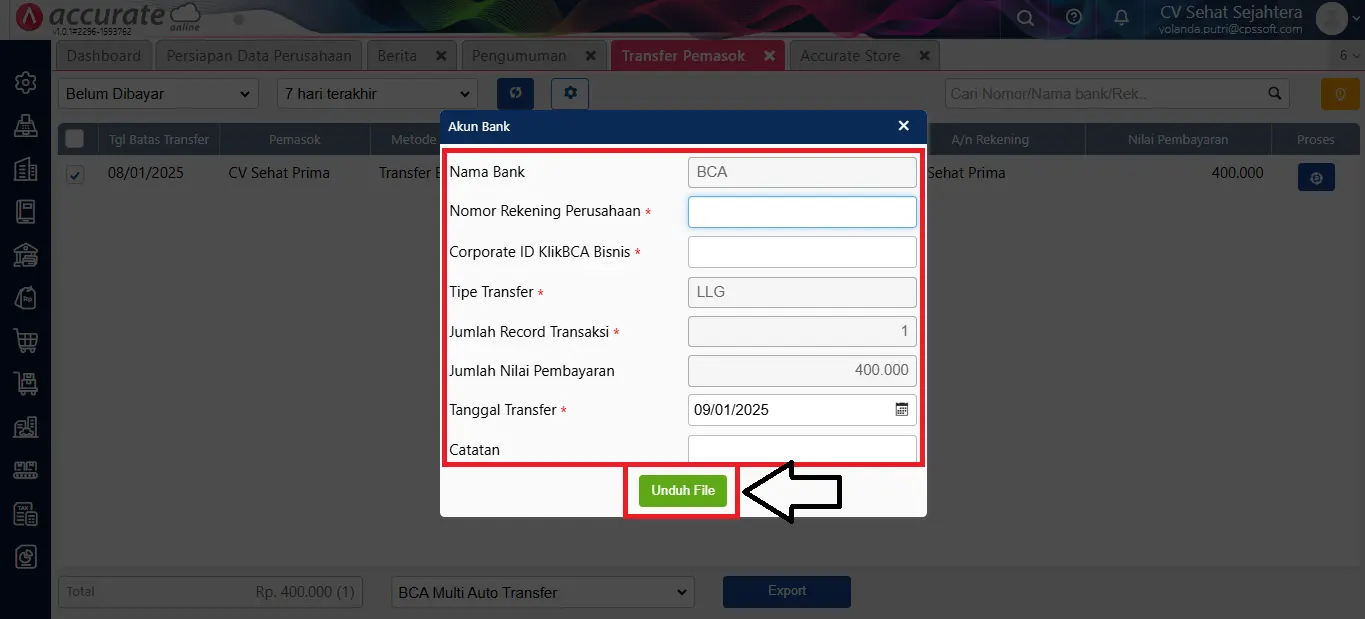Open the shopping cart sales module

click(25, 341)
